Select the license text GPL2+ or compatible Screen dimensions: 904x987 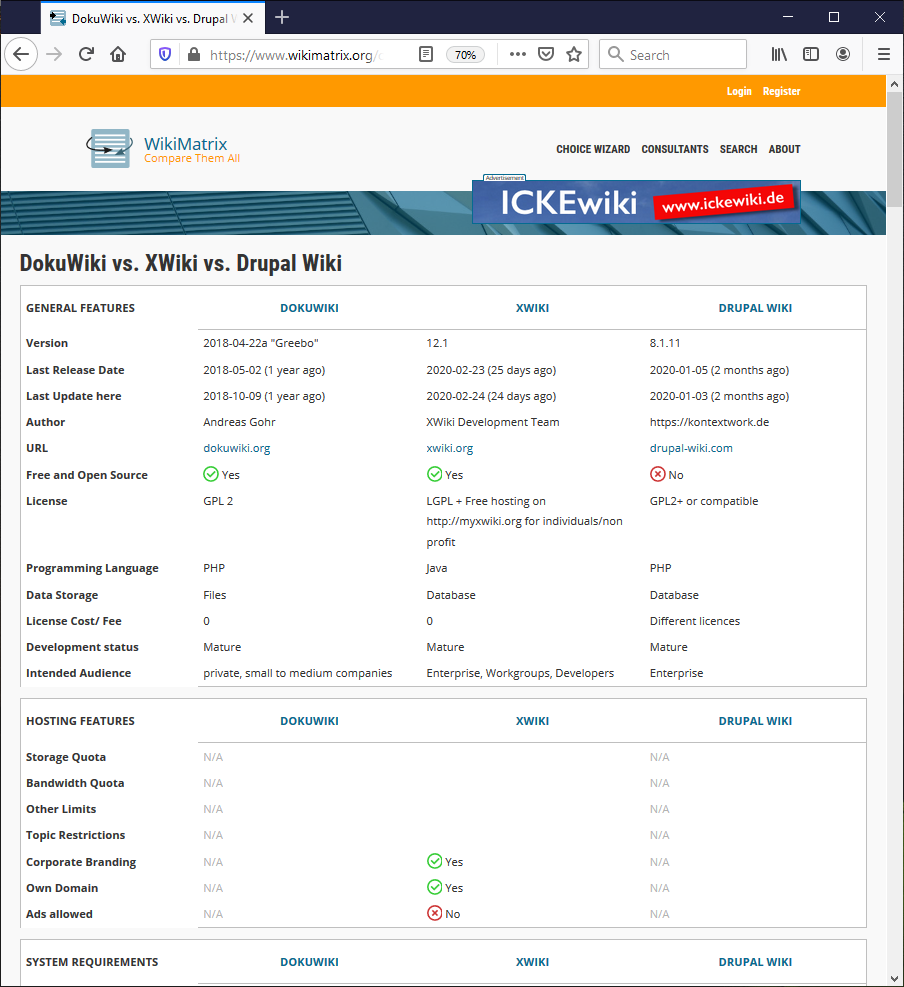click(704, 501)
